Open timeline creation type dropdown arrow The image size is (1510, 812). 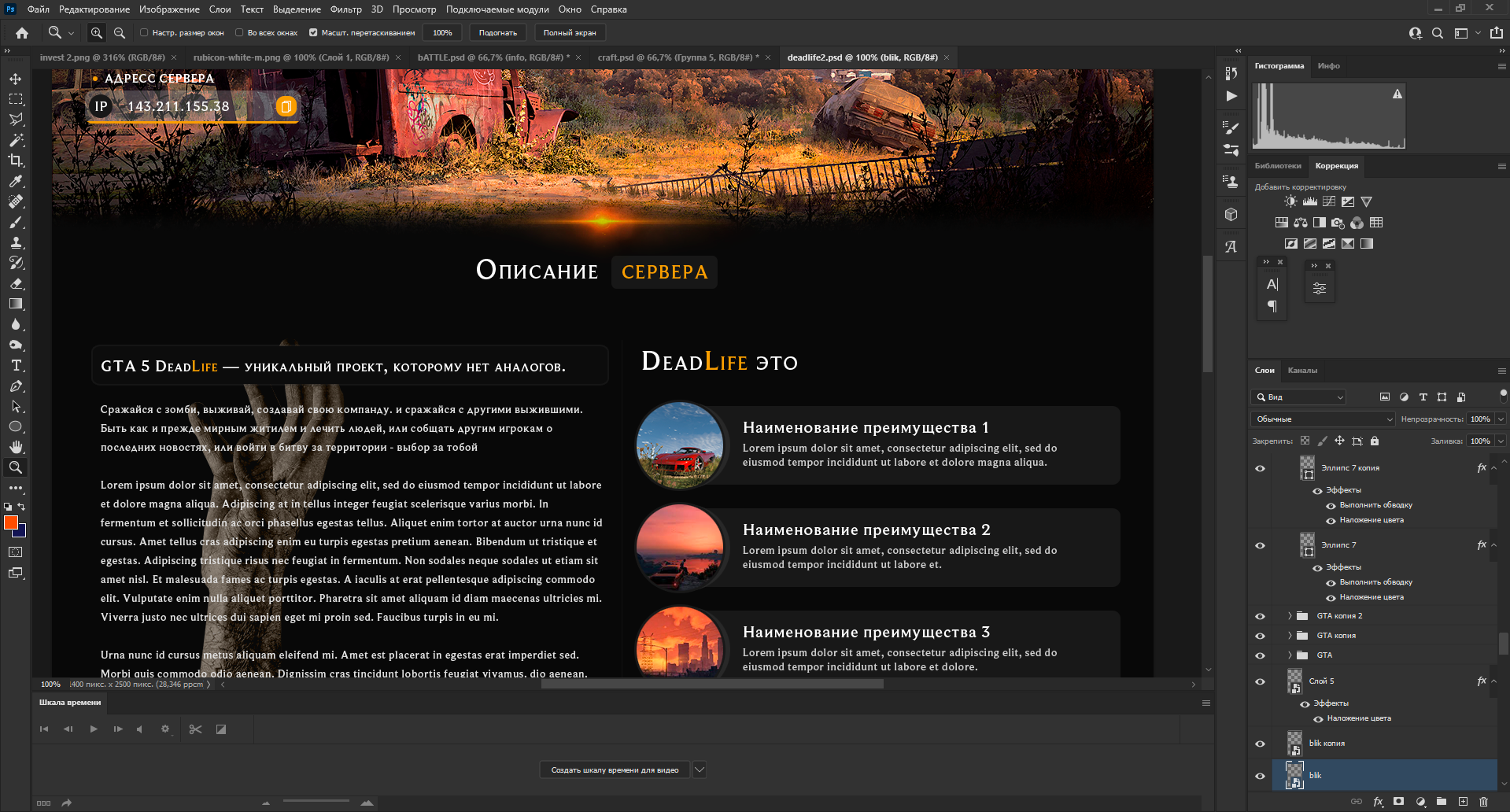tap(700, 770)
